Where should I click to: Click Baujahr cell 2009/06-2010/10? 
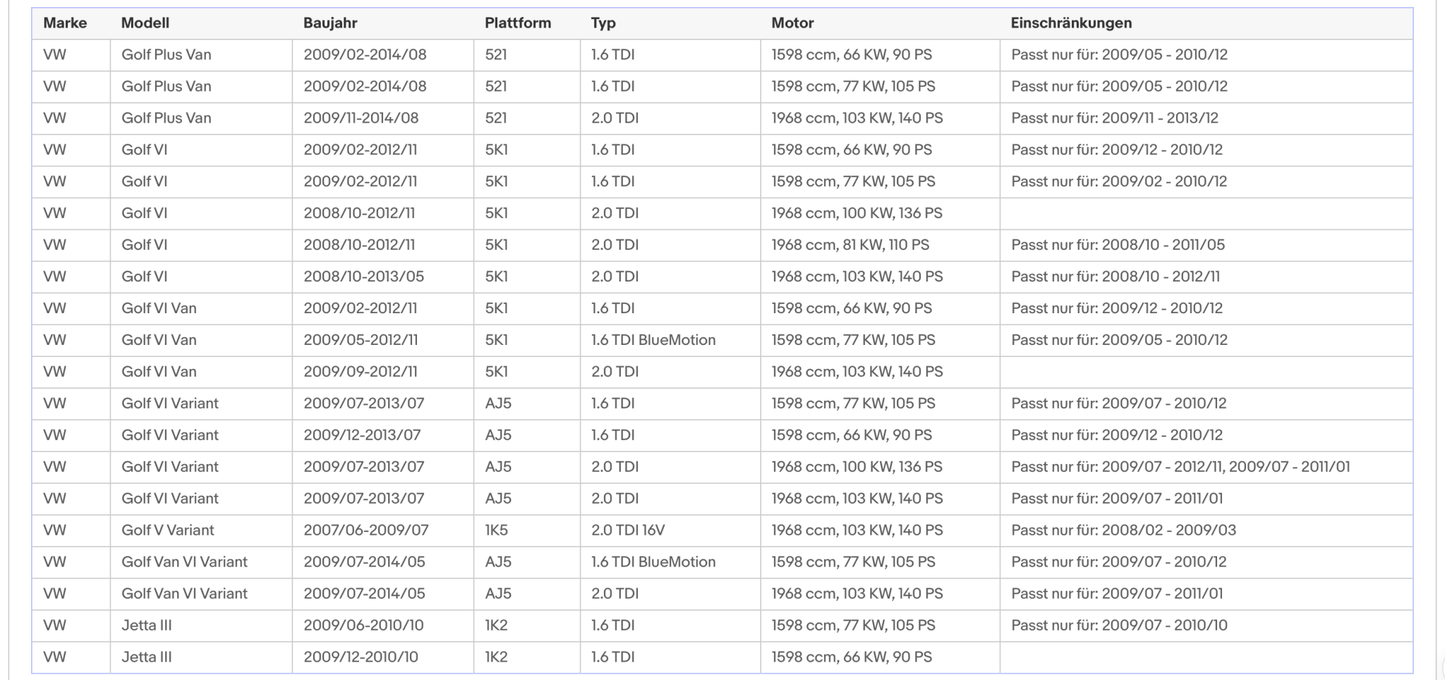pos(363,625)
